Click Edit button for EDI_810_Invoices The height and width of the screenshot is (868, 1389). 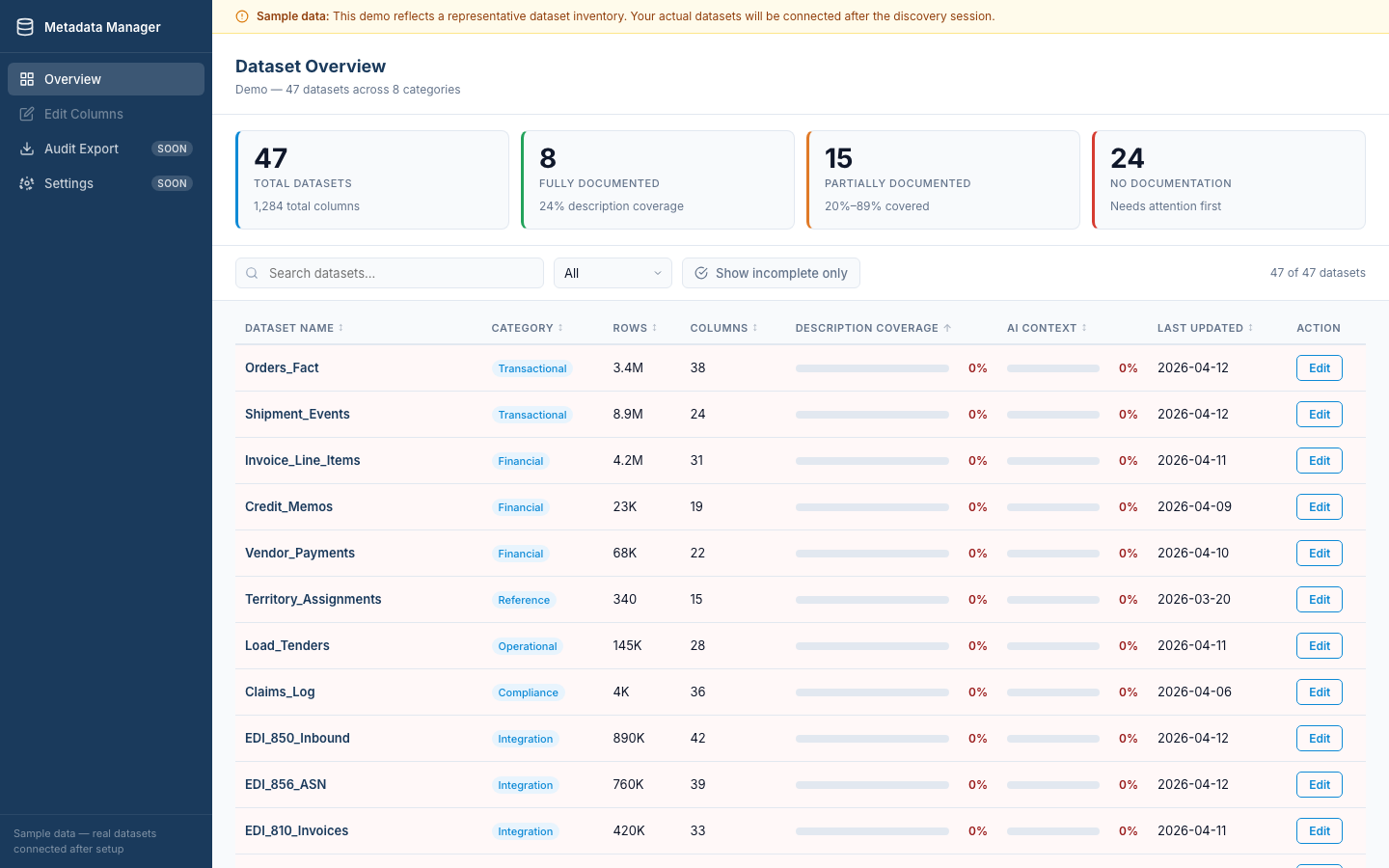pyautogui.click(x=1320, y=830)
